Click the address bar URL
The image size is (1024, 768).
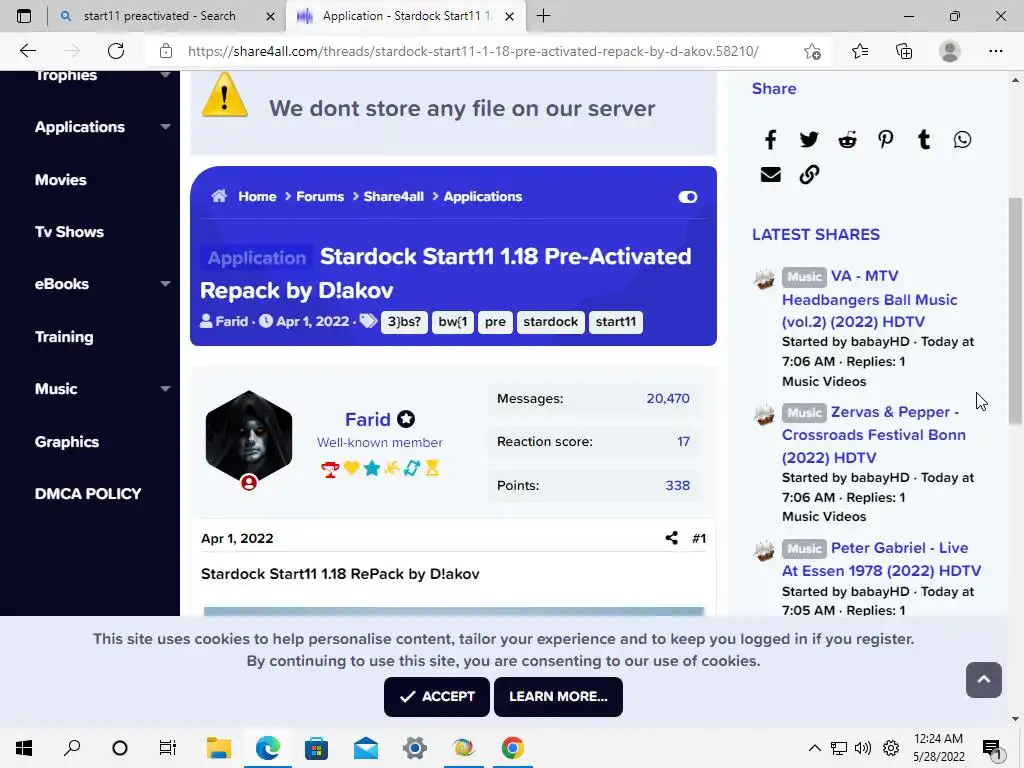pyautogui.click(x=473, y=51)
